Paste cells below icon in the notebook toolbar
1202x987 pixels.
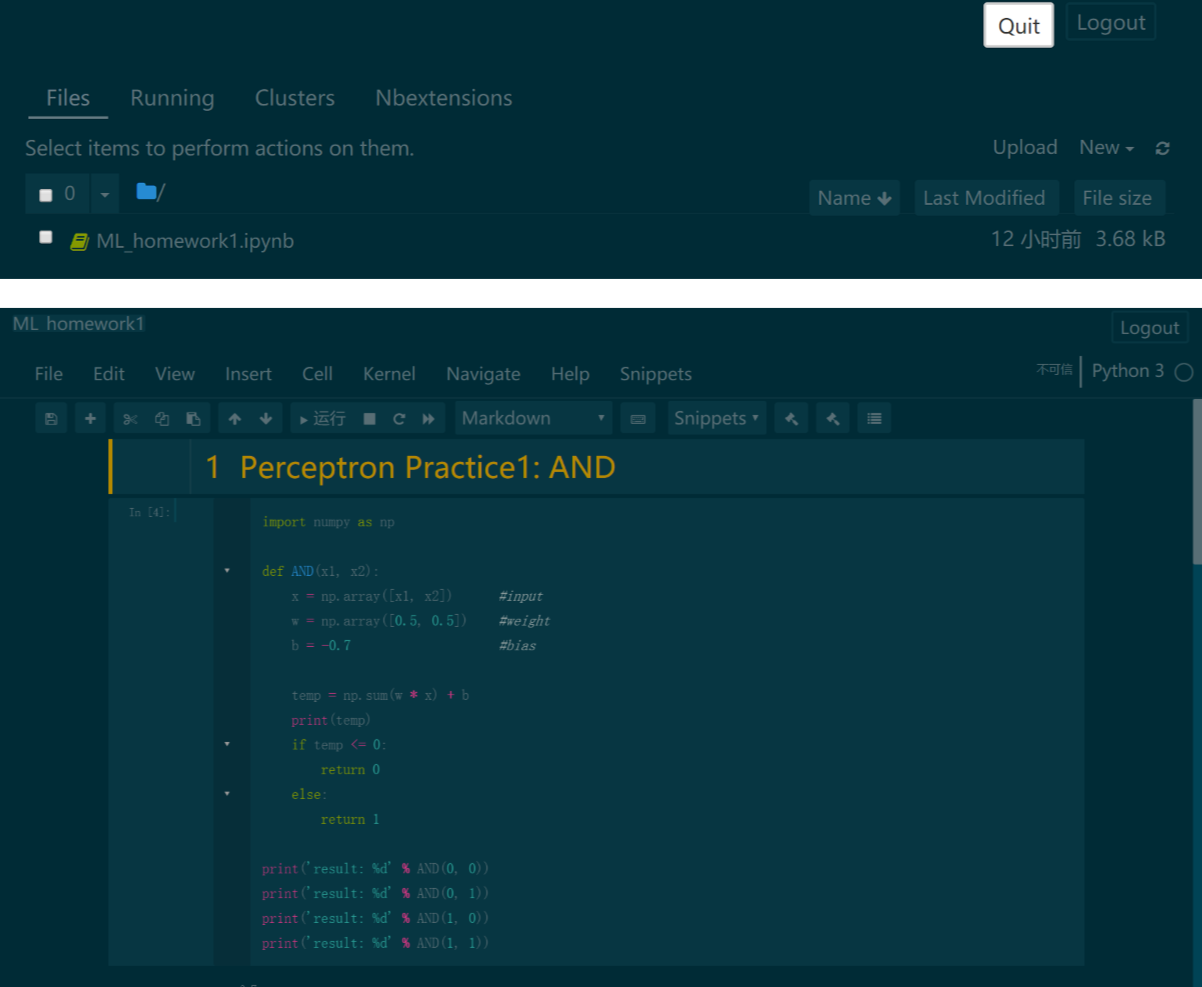194,418
